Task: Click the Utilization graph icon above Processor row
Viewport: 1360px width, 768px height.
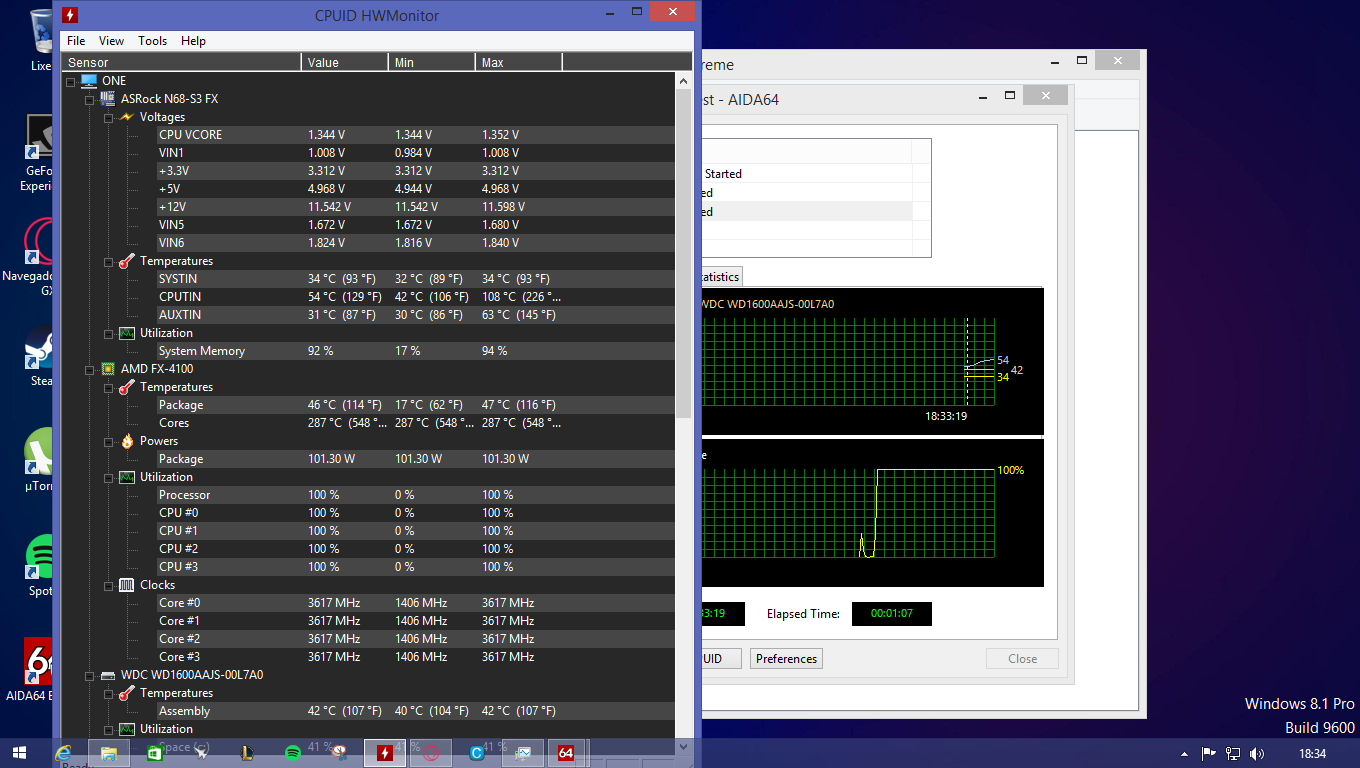Action: coord(126,477)
